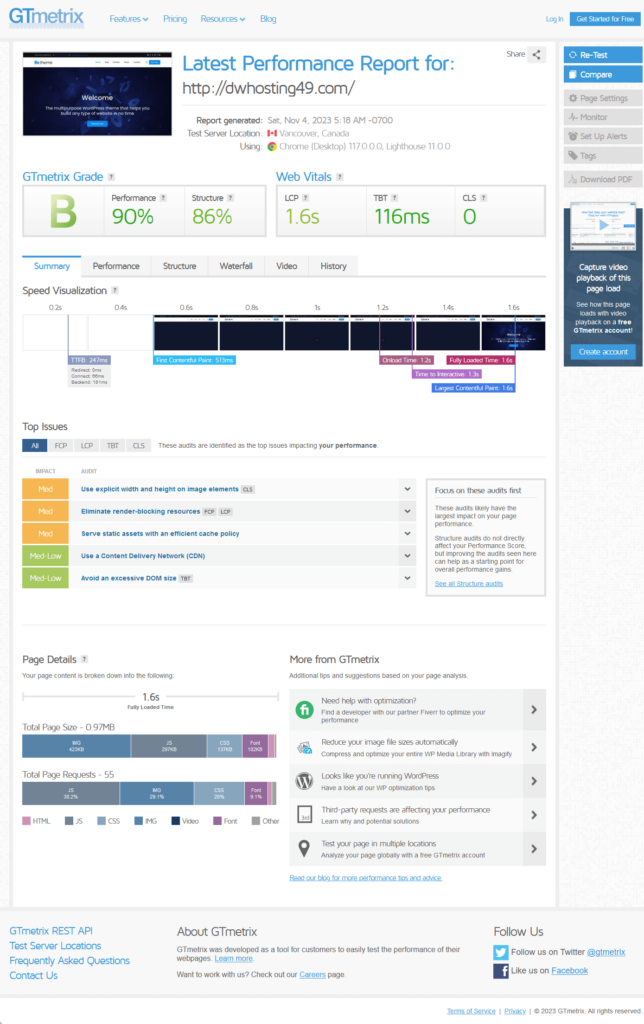Viewport: 644px width, 1024px height.
Task: Expand the explicit width and height audit
Action: [x=408, y=489]
